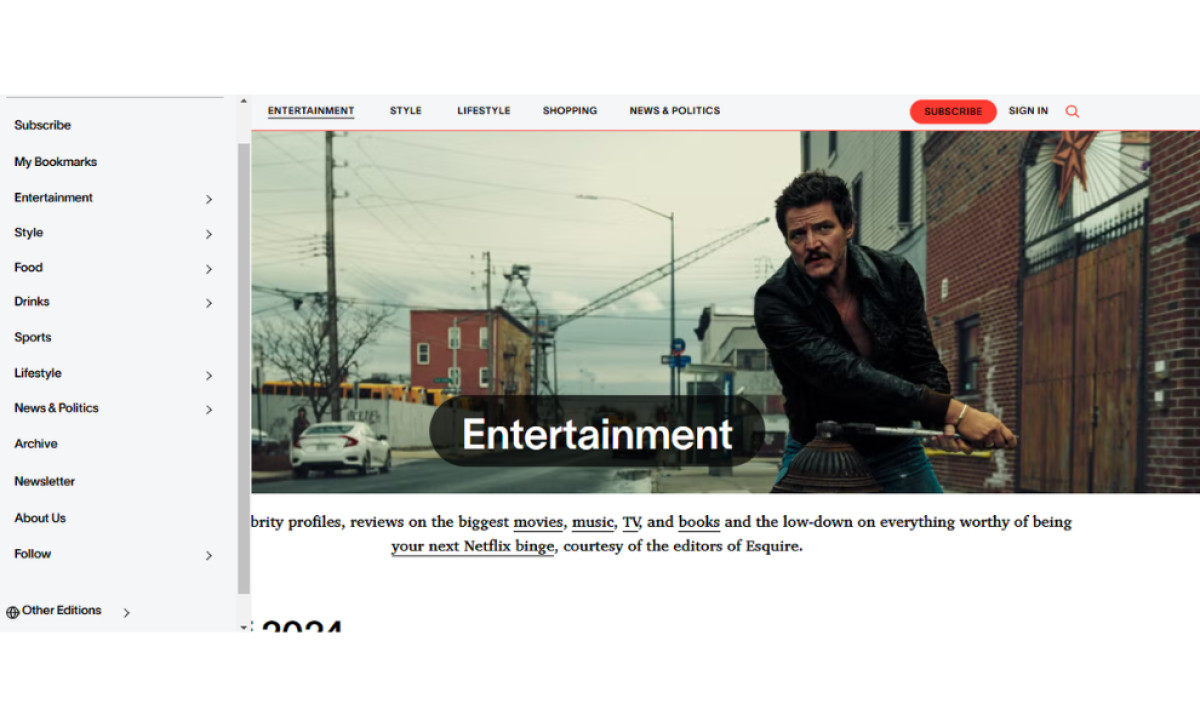Open the search magnifier icon
The height and width of the screenshot is (727, 1200).
1072,111
